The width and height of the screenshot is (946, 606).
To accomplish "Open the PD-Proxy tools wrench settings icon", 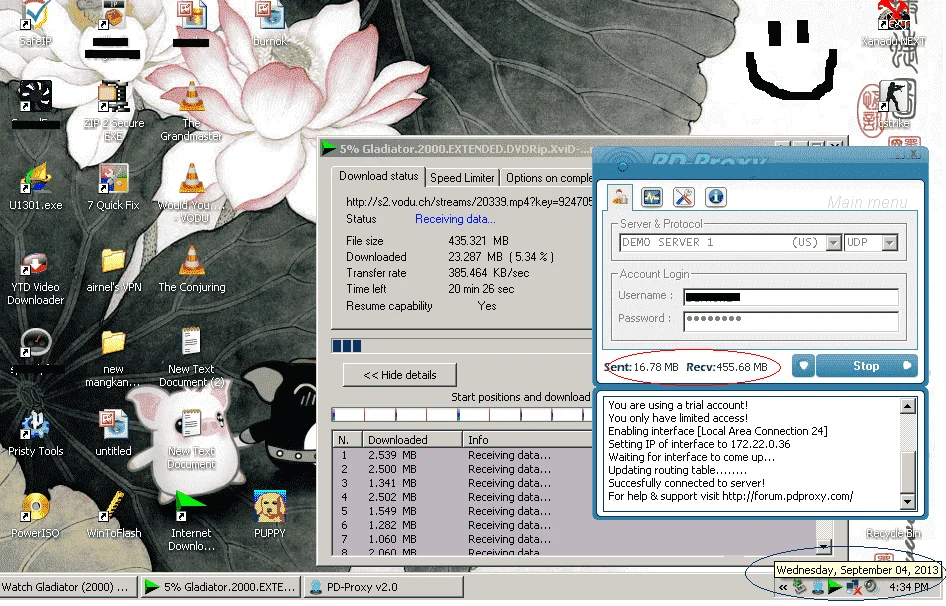I will pos(684,197).
